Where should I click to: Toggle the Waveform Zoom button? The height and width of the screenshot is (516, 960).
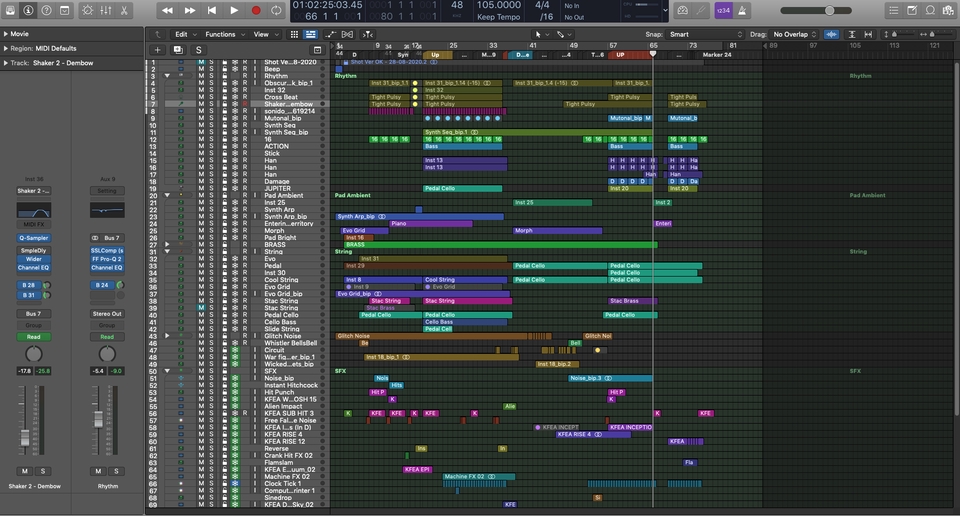coord(831,34)
